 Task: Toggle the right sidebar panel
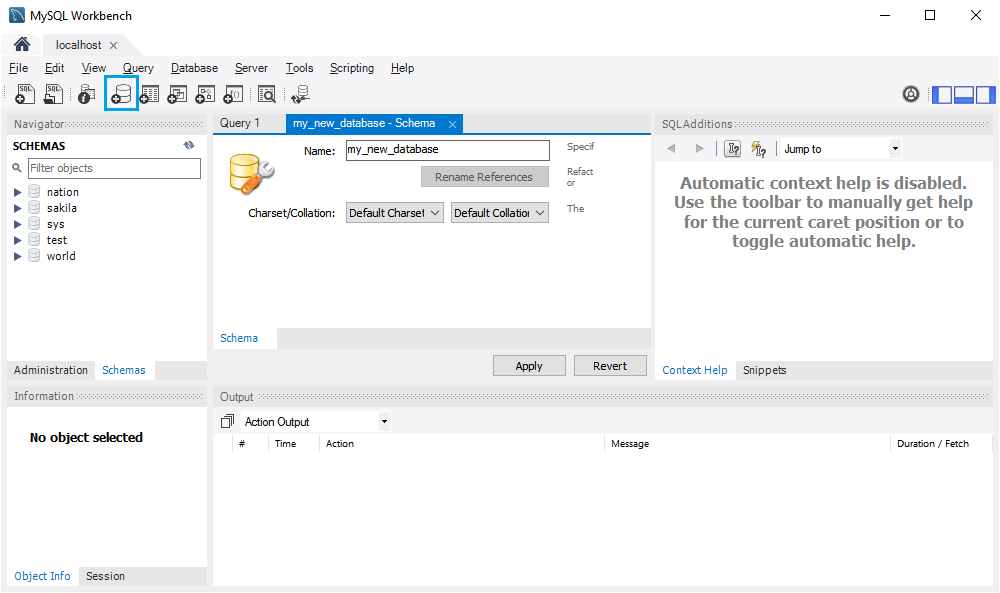[985, 95]
